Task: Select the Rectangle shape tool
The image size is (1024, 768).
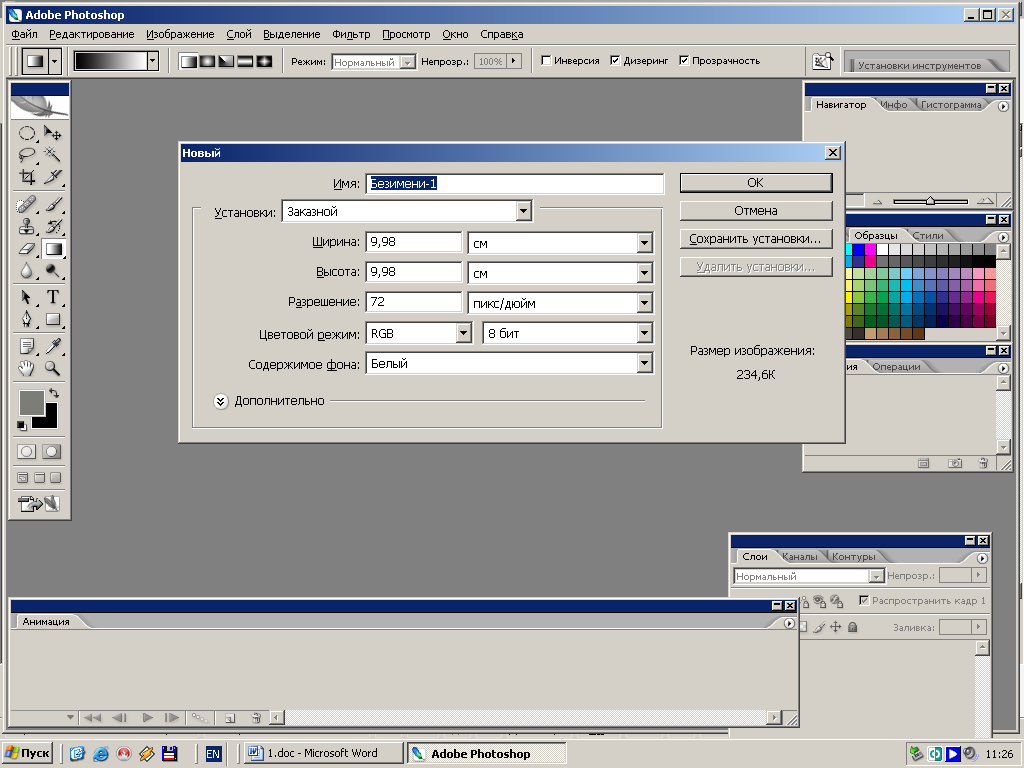Action: point(52,319)
